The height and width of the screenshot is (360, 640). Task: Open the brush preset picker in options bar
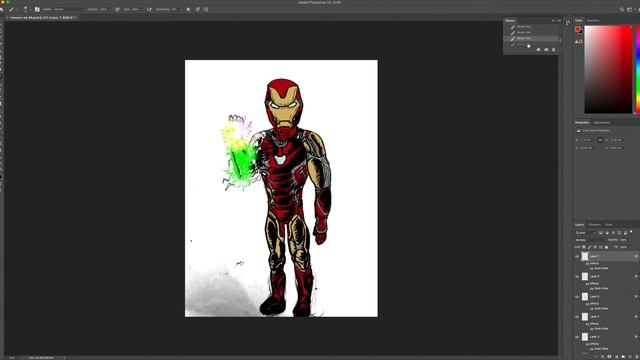[27, 9]
